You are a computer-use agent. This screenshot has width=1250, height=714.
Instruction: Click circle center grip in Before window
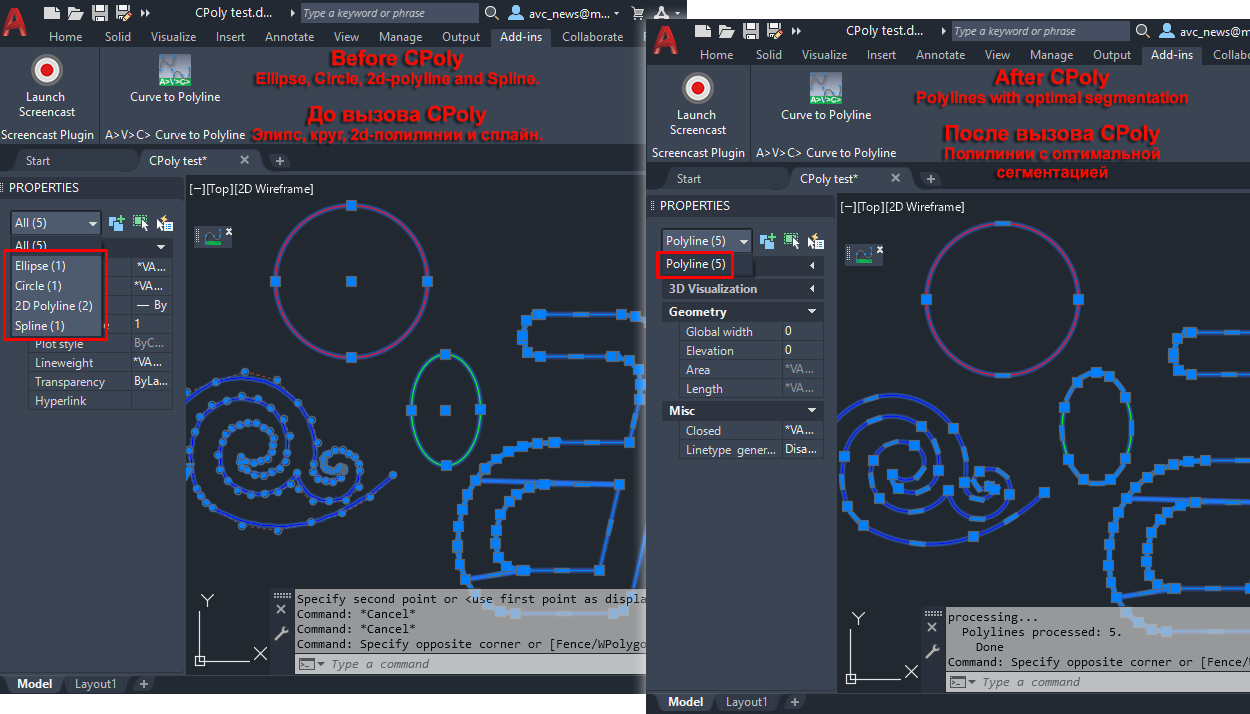click(x=351, y=281)
